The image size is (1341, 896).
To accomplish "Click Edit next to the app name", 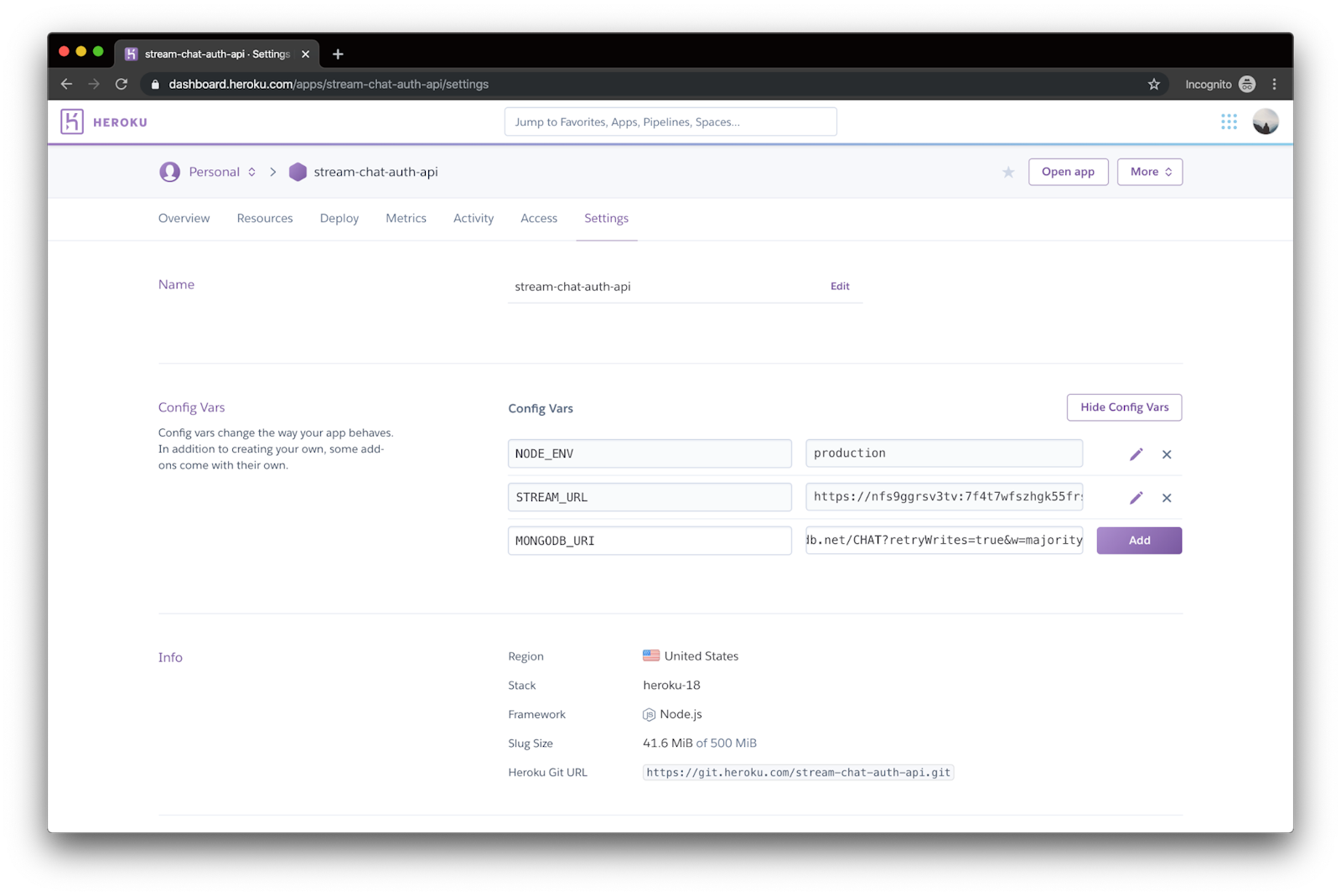I will (x=840, y=286).
